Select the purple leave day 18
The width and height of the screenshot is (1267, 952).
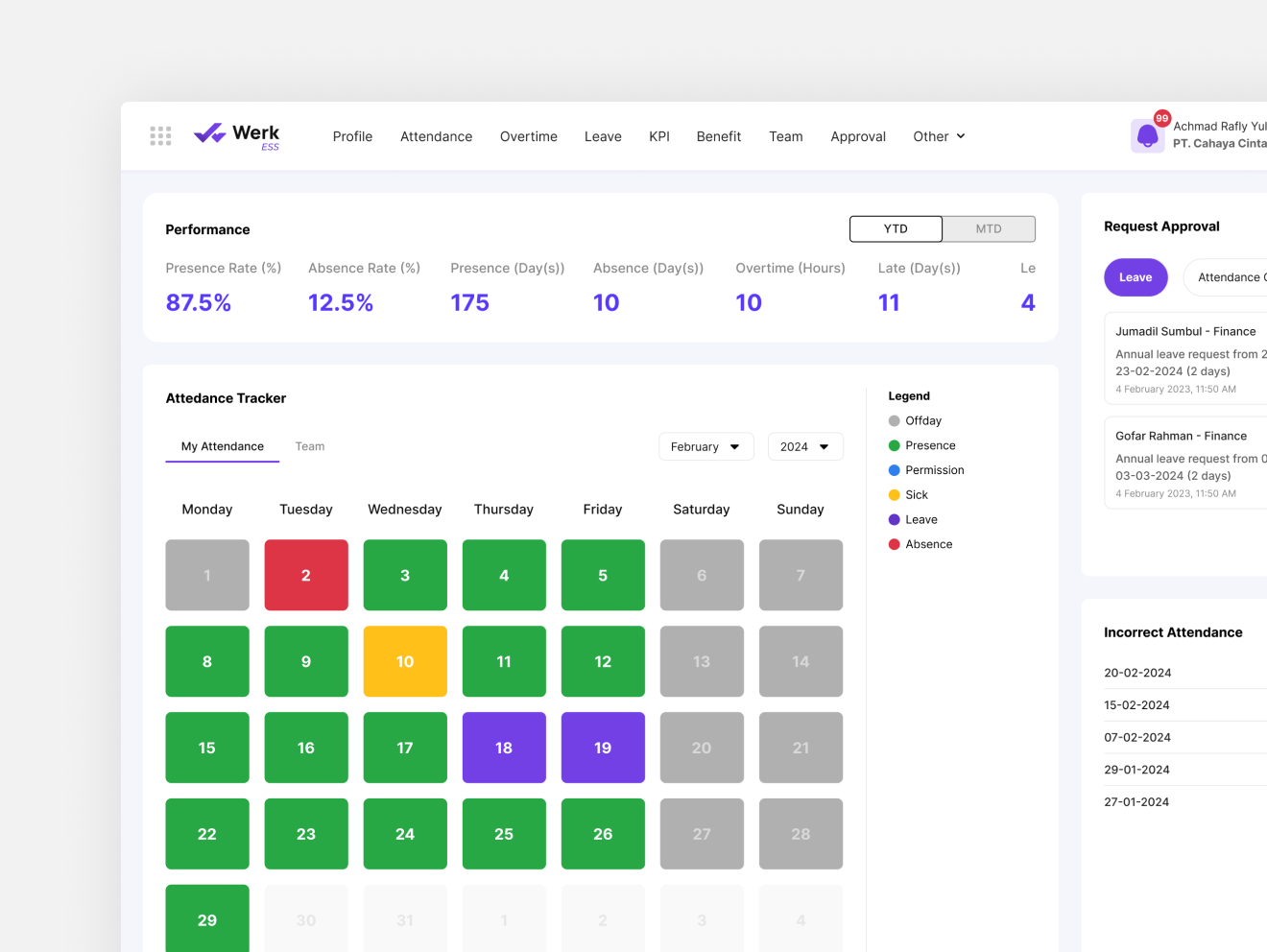pyautogui.click(x=504, y=748)
